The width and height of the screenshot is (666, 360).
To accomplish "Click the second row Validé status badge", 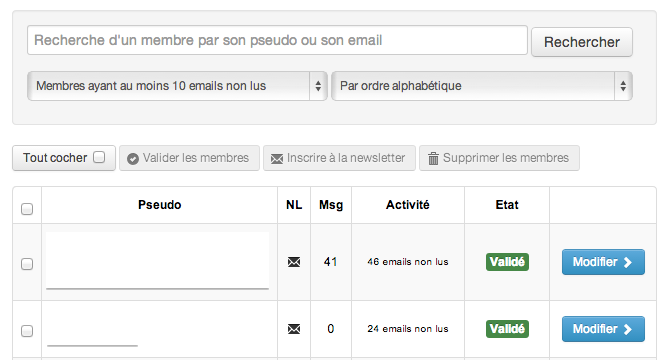I will click(507, 329).
